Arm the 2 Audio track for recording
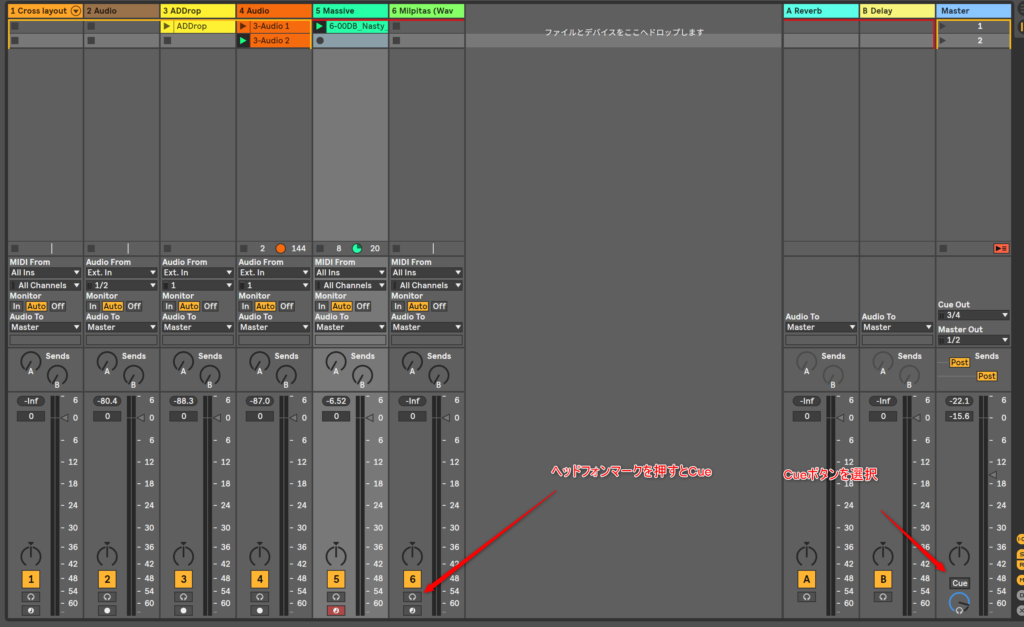 pyautogui.click(x=107, y=610)
